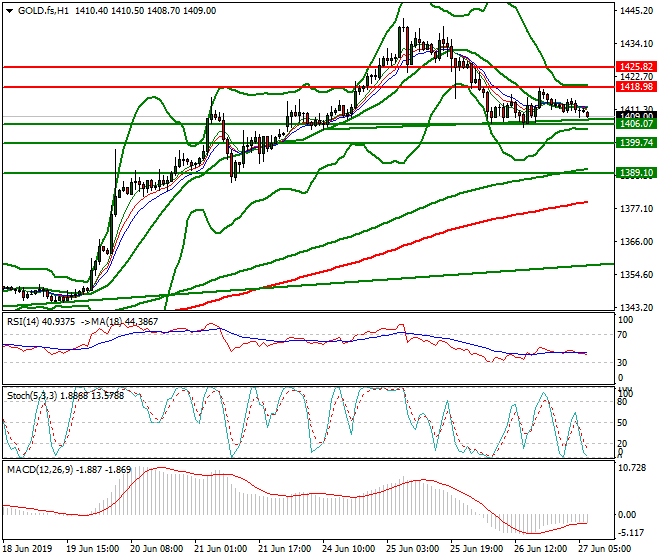660x560 pixels.
Task: Select the RSI(14) 40.9375 indicator label
Action: (41, 322)
